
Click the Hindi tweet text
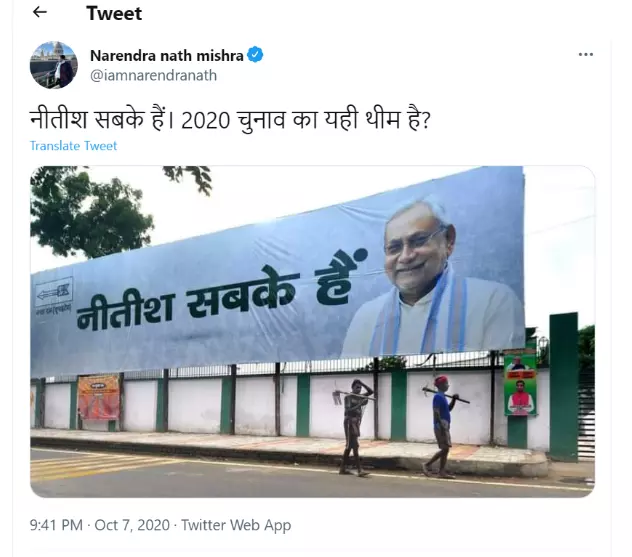coord(230,120)
